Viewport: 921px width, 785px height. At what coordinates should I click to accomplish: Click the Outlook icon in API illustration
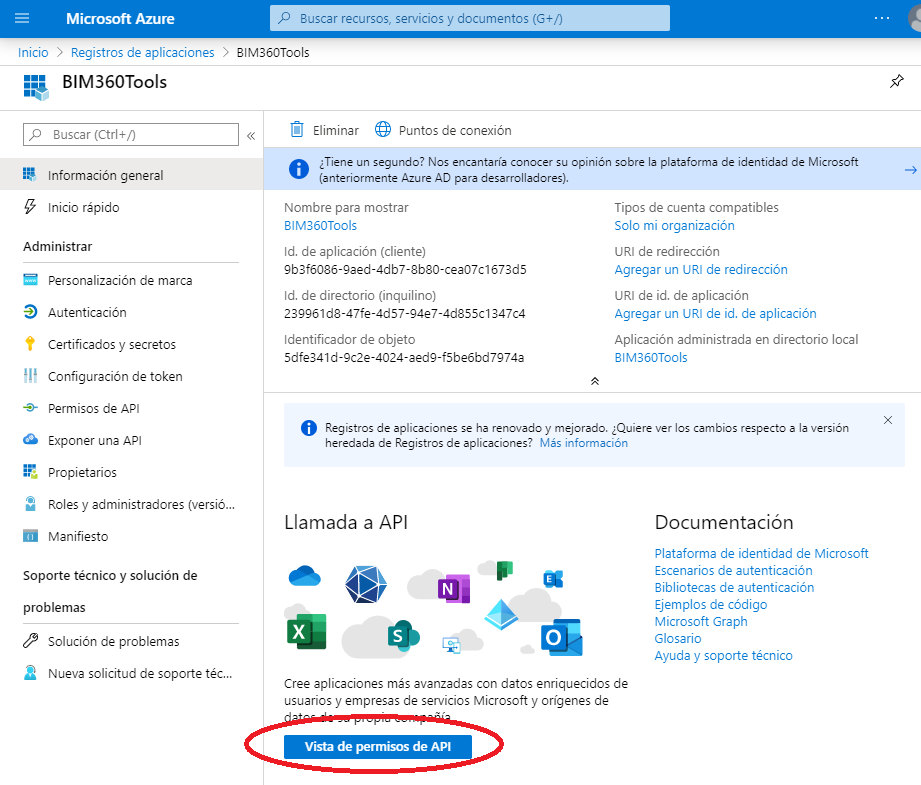tap(561, 638)
